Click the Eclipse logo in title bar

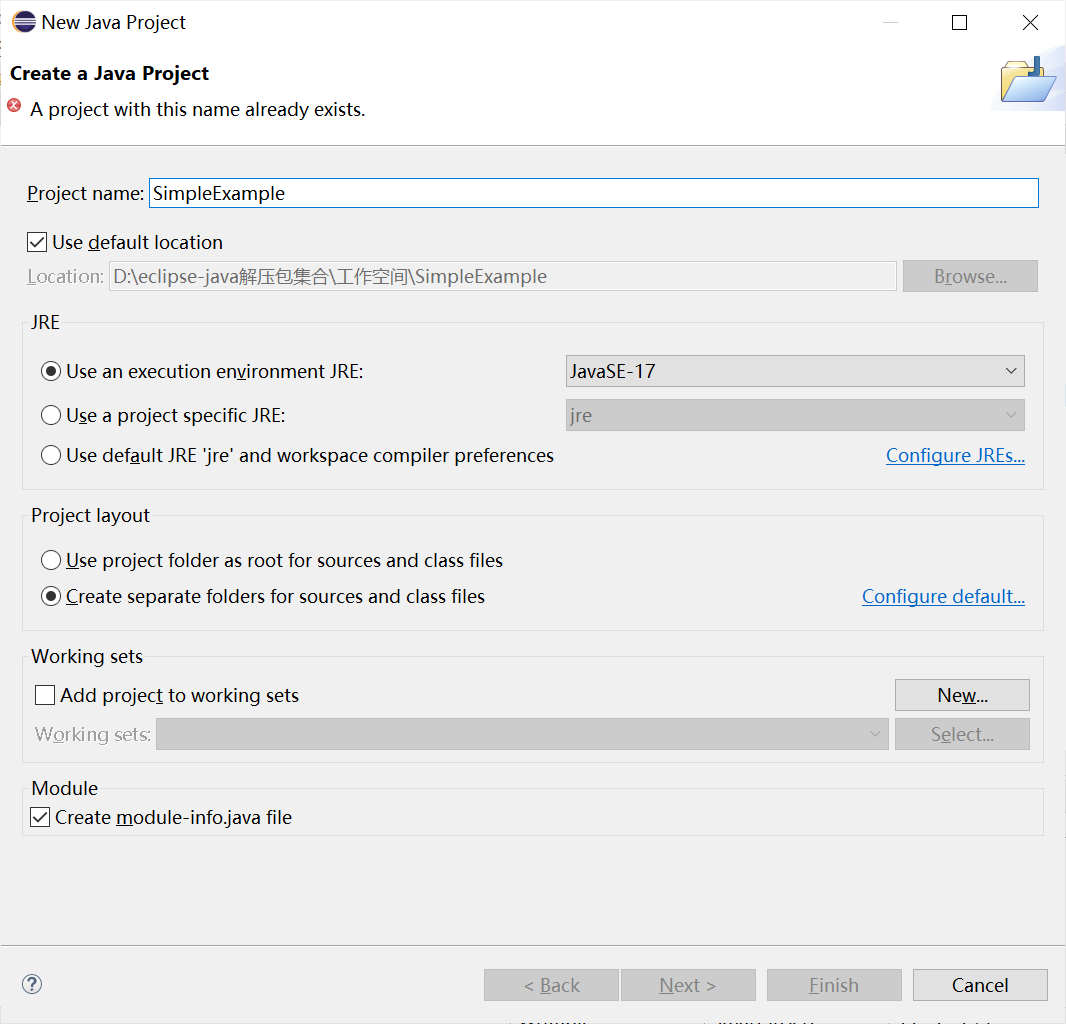(23, 22)
